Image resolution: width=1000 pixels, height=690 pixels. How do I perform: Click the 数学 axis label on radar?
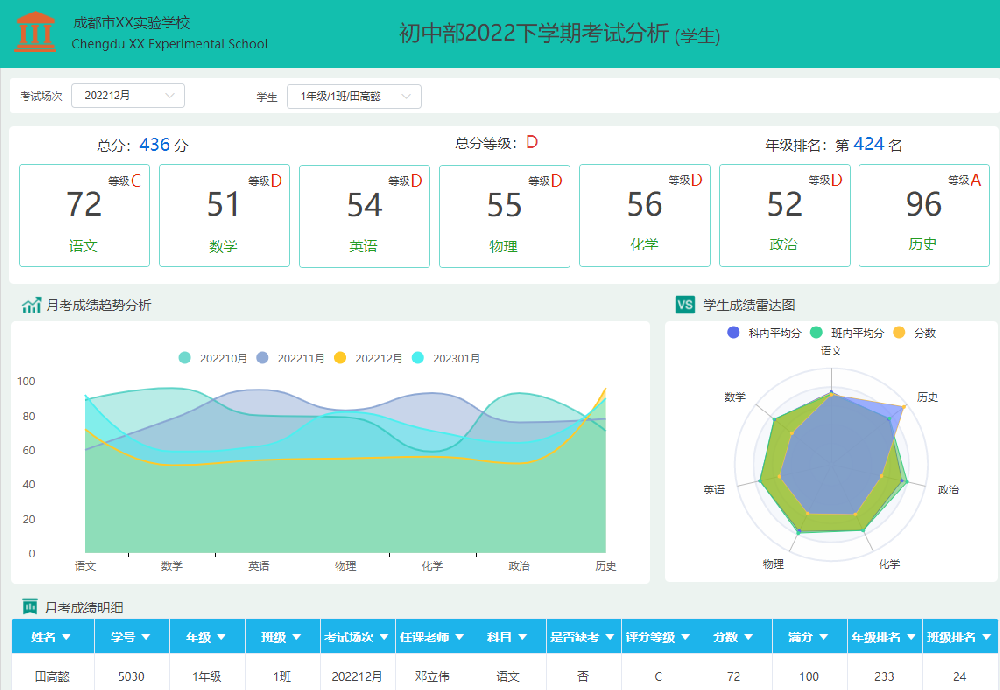click(x=735, y=397)
